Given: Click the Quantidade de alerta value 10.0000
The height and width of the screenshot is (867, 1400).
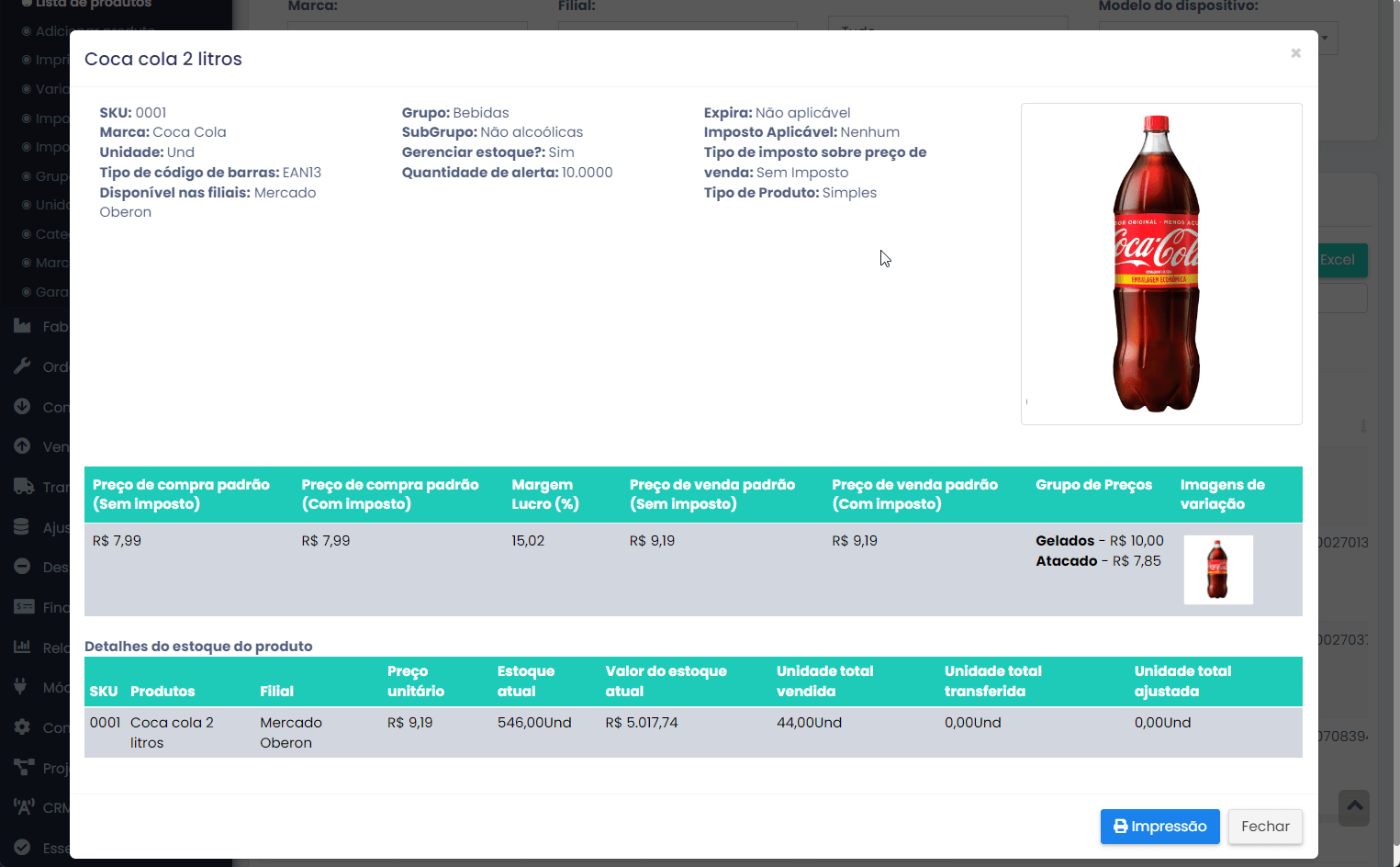Looking at the screenshot, I should point(587,173).
